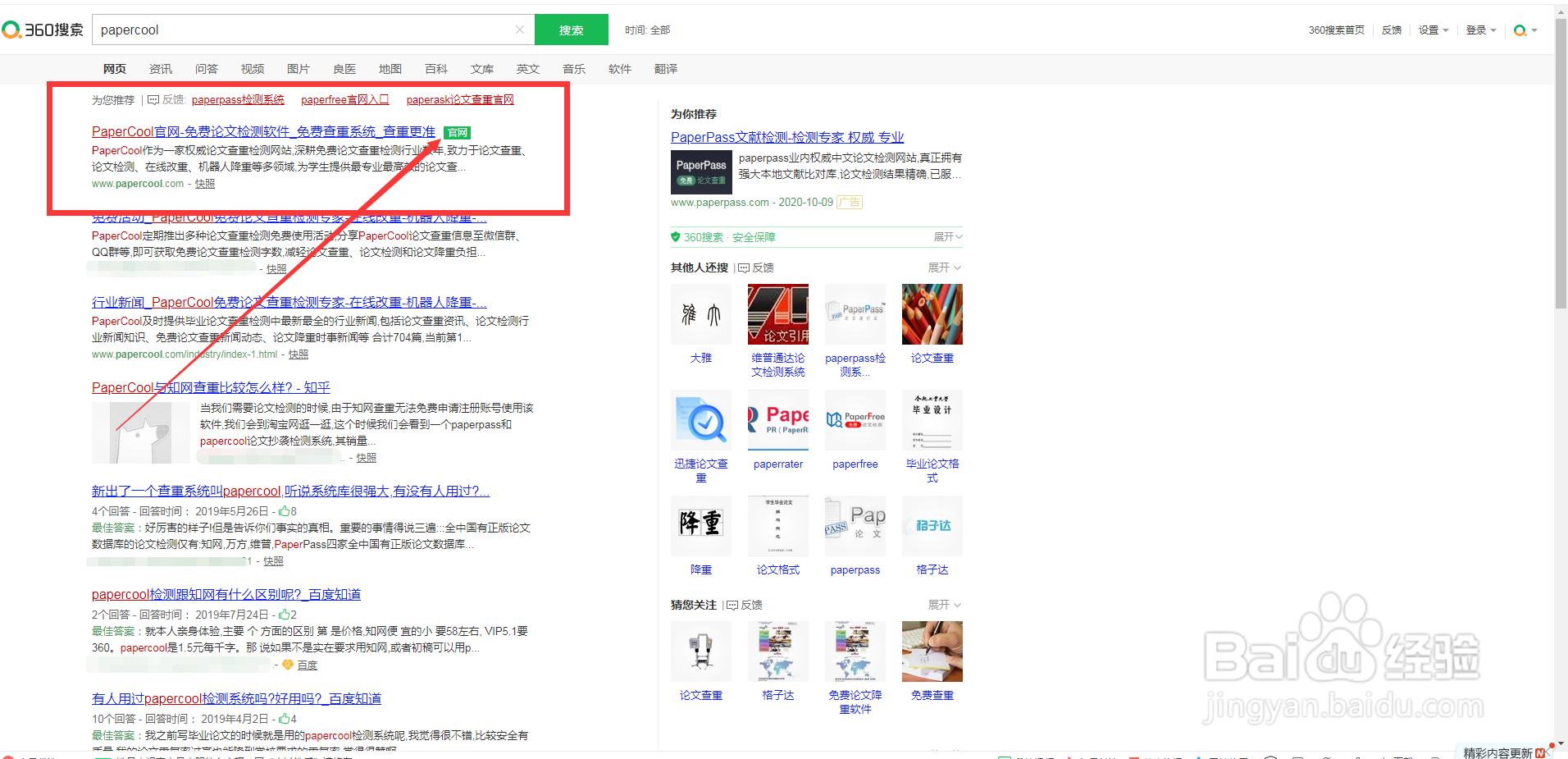The image size is (1568, 759).
Task: Open the PaperCool官网 result title
Action: [x=263, y=131]
